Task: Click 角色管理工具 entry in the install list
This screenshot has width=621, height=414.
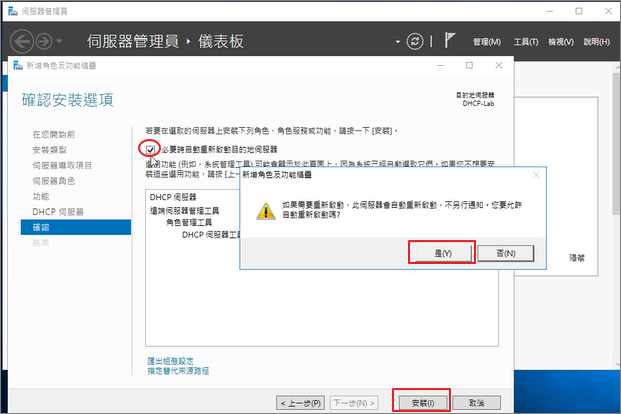Action: [x=189, y=222]
